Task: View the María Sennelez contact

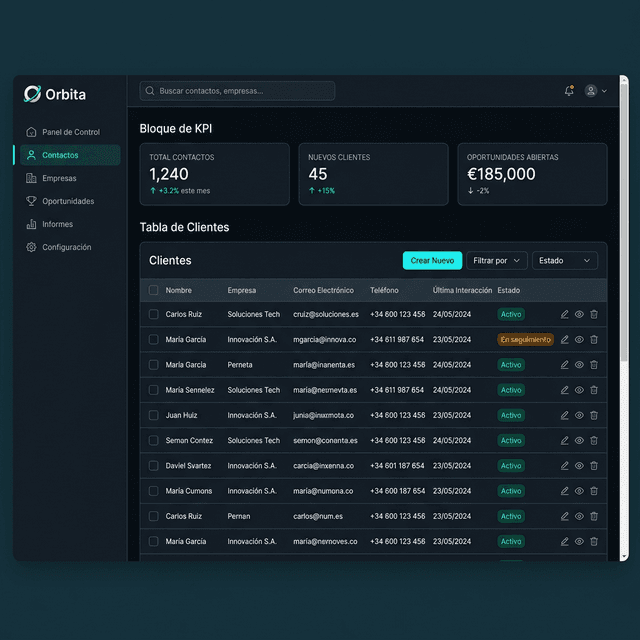Action: (x=579, y=390)
